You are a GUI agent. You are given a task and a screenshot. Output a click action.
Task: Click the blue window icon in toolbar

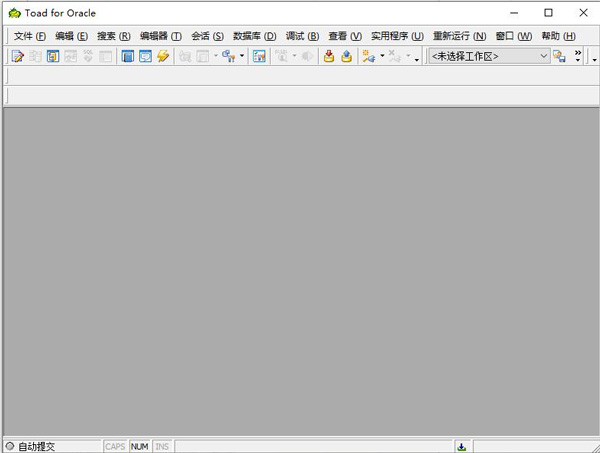tap(128, 57)
